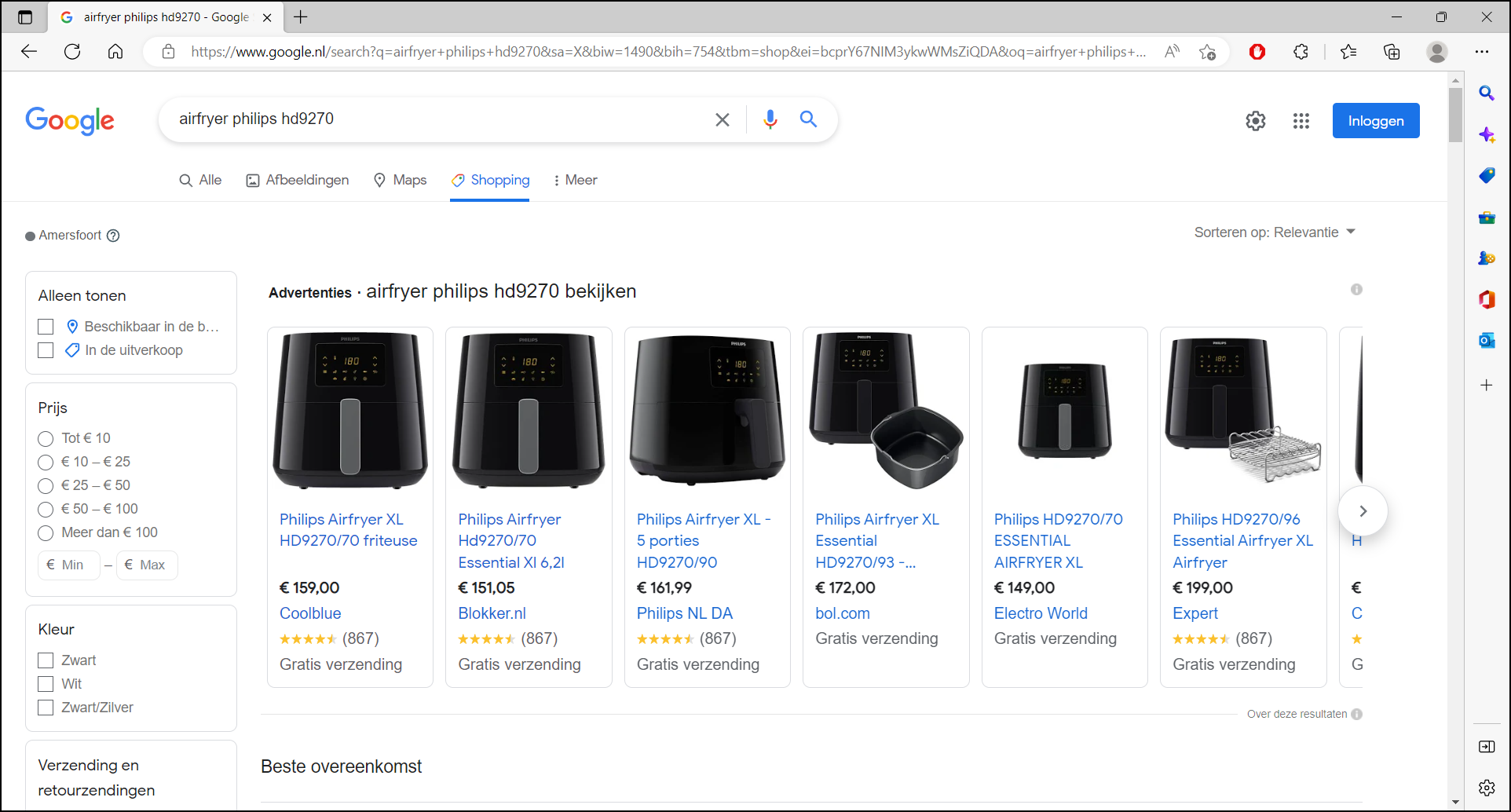Open the bol.com seller link

(x=843, y=613)
